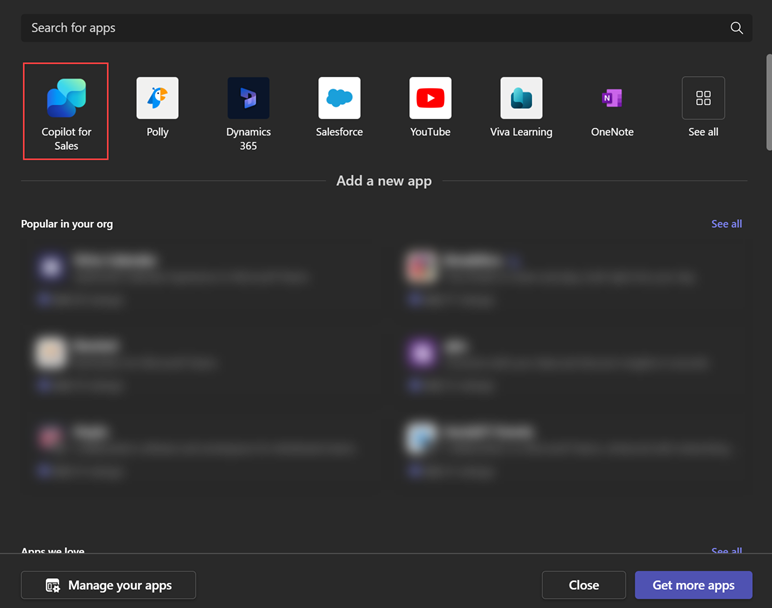Select the OneNote app icon
772x608 pixels.
tap(612, 98)
